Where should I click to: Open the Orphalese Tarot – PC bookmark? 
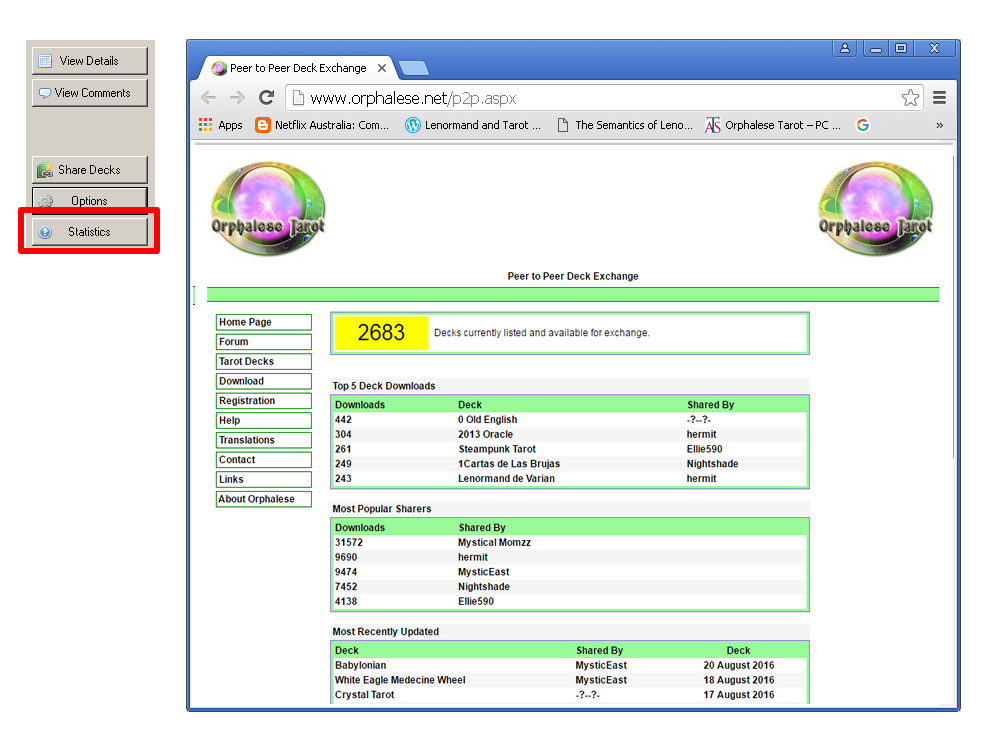click(773, 125)
